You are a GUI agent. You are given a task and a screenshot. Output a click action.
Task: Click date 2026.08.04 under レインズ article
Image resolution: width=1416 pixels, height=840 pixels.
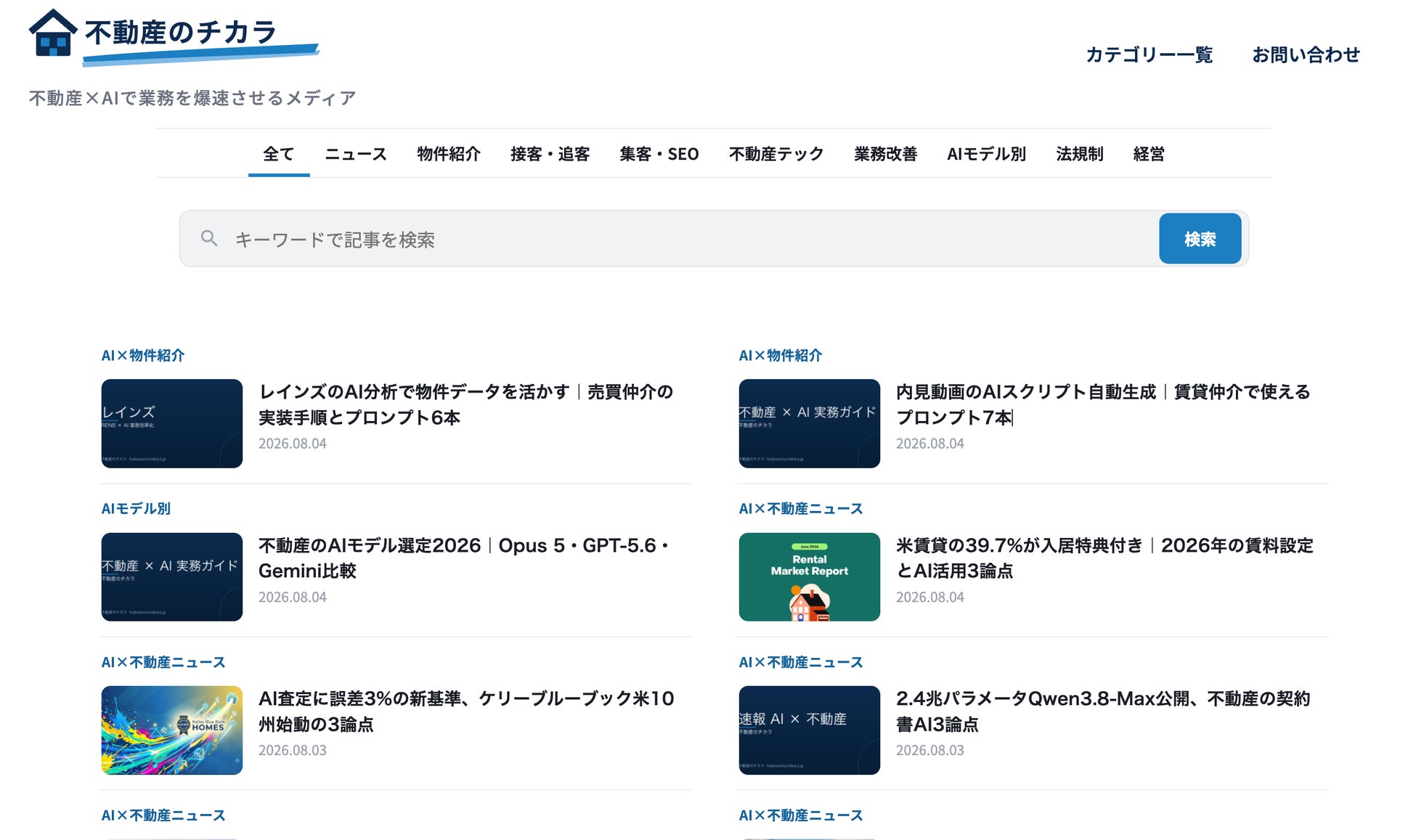point(293,444)
